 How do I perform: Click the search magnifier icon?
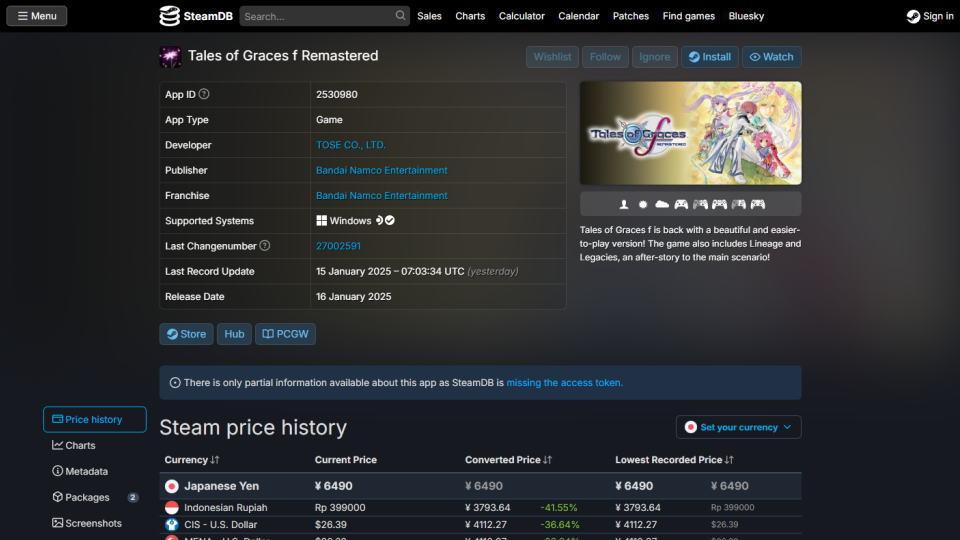coord(400,15)
